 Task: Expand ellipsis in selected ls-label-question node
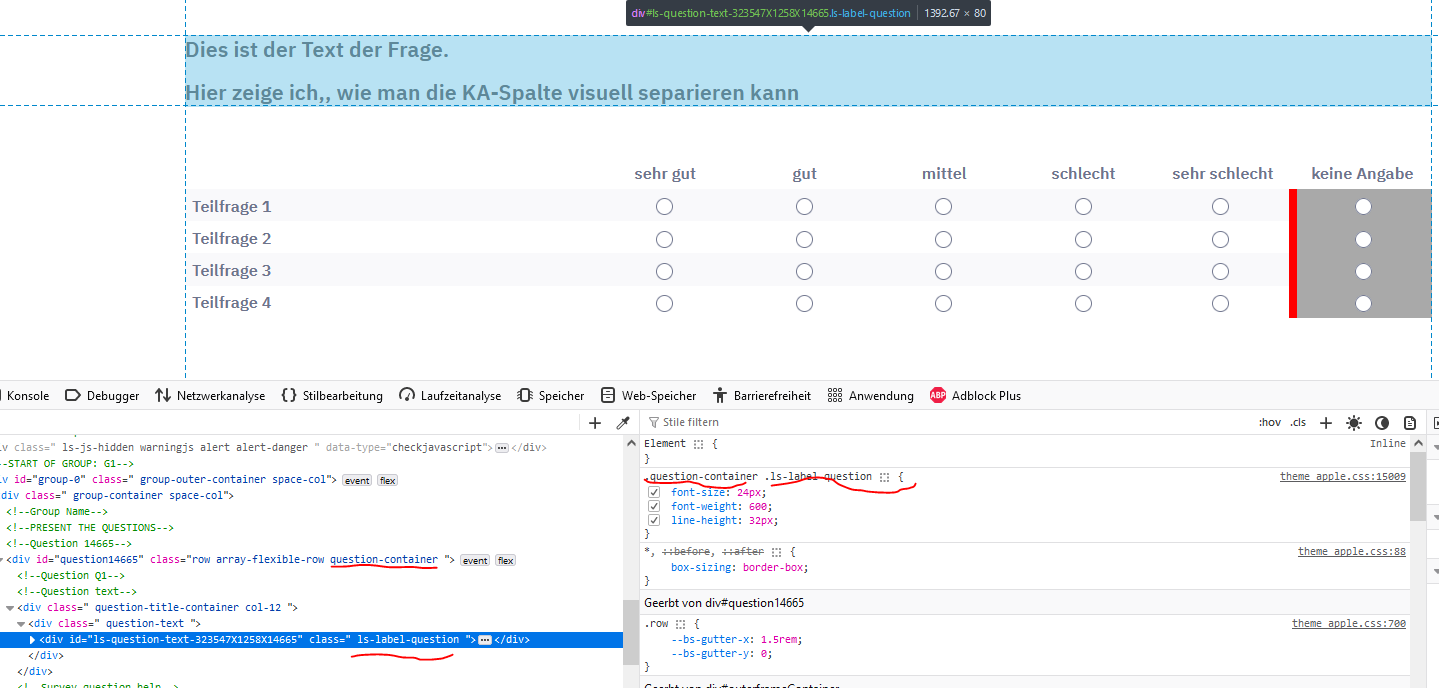pos(485,640)
